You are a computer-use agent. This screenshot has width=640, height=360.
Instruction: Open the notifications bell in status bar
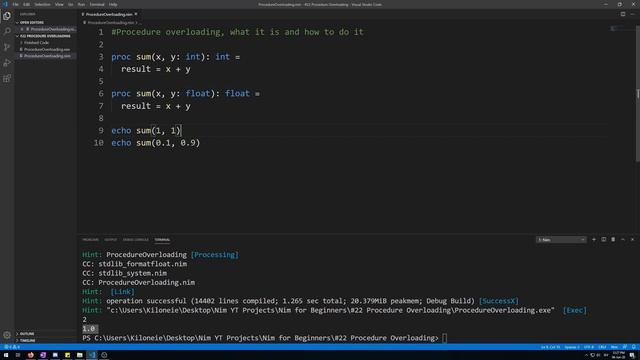(x=633, y=347)
